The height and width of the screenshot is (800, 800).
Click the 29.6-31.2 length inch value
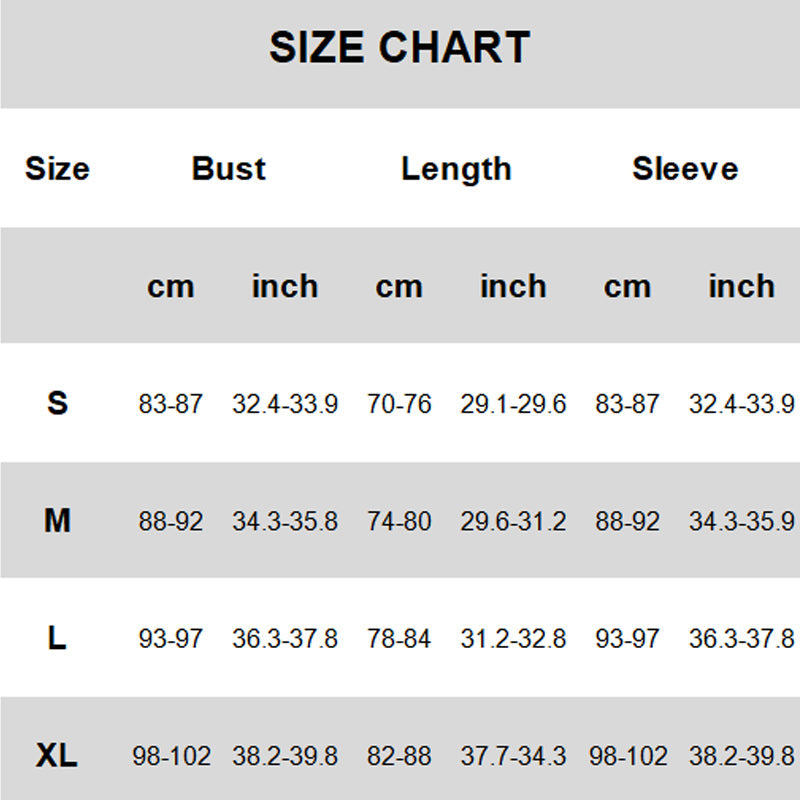(x=513, y=521)
